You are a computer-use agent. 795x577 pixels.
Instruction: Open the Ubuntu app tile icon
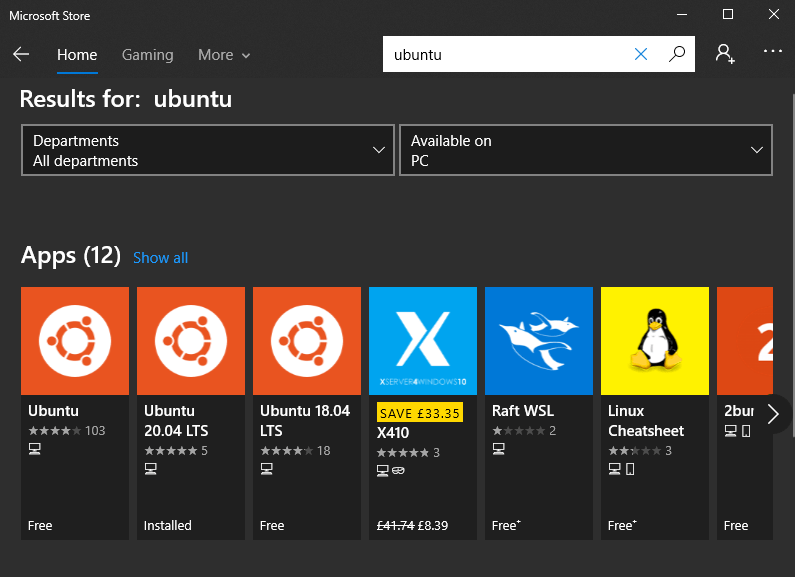point(75,341)
